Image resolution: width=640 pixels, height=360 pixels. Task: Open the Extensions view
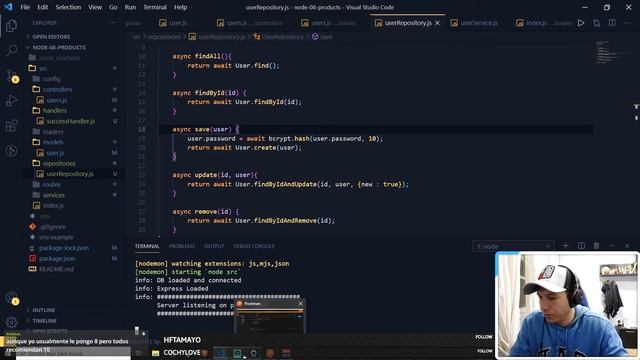[11, 126]
